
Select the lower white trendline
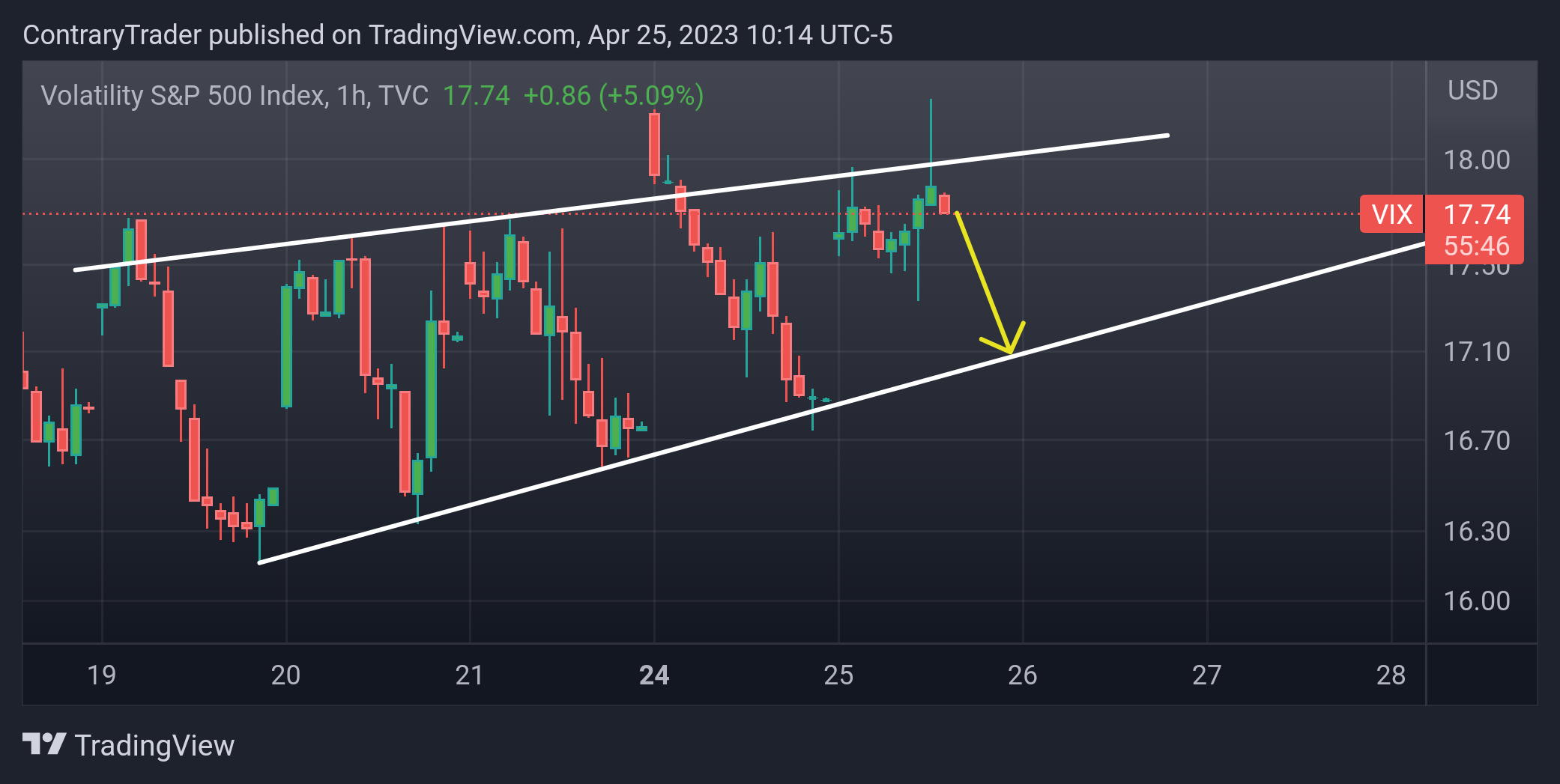pos(842,403)
